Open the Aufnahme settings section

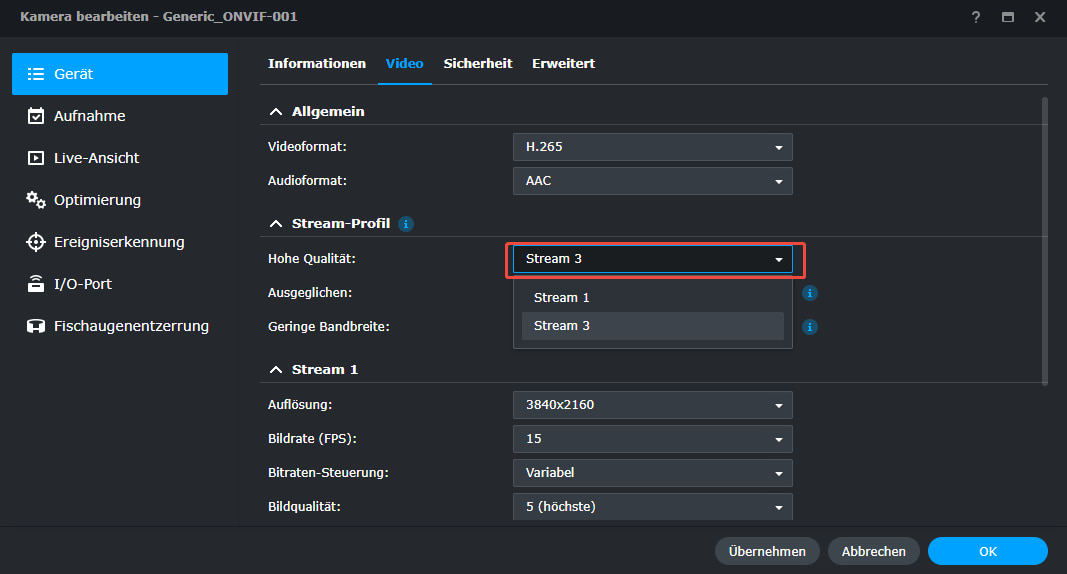pyautogui.click(x=120, y=116)
